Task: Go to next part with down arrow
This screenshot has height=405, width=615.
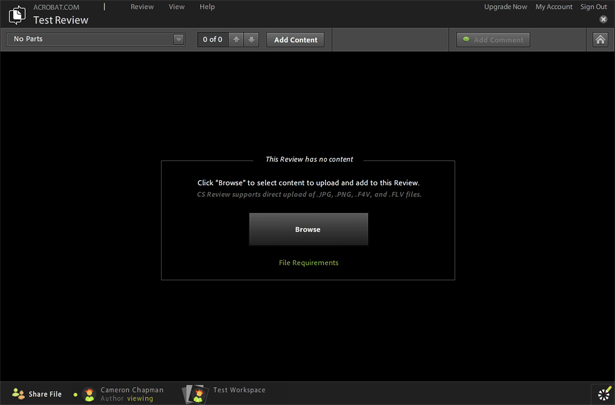Action: pyautogui.click(x=251, y=40)
